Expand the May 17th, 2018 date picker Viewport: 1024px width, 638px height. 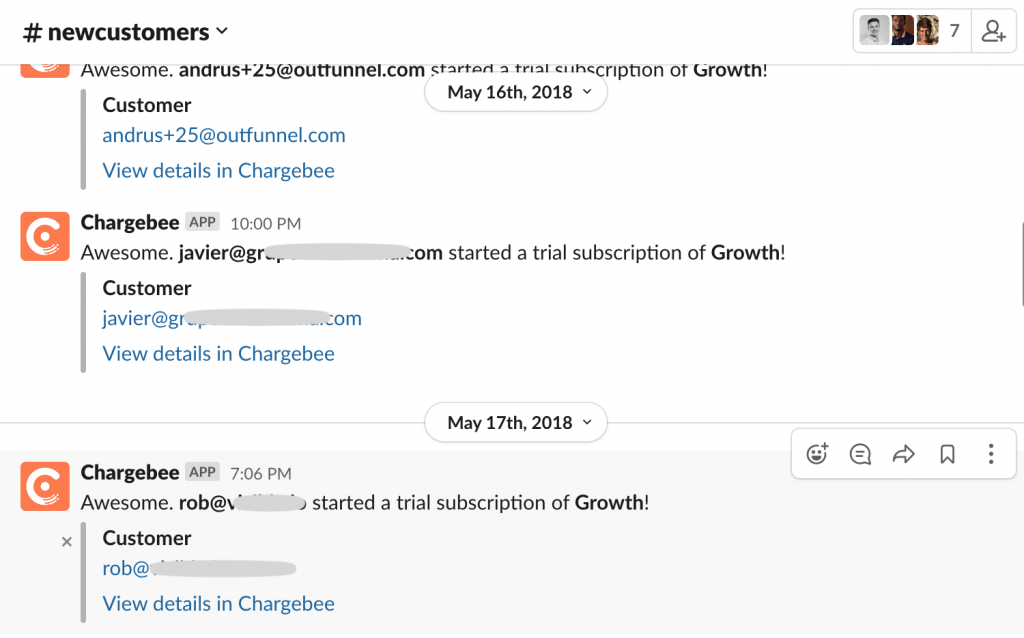[x=516, y=423]
